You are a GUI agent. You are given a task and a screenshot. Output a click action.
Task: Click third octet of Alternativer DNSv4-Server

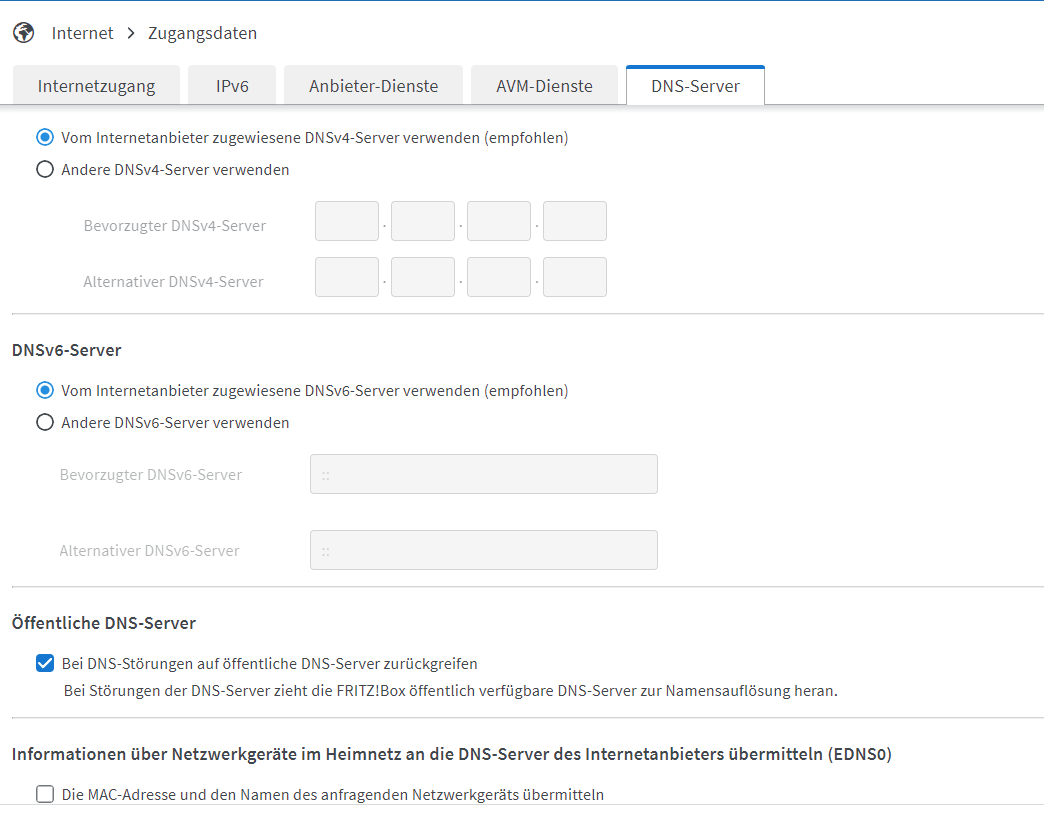point(499,277)
